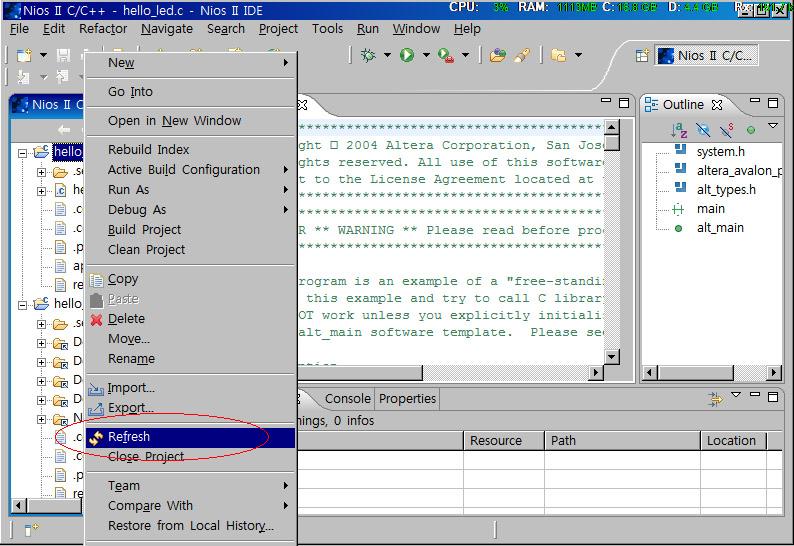The width and height of the screenshot is (794, 546).
Task: Select the Nios II C/C++ perspective button
Action: coord(707,55)
